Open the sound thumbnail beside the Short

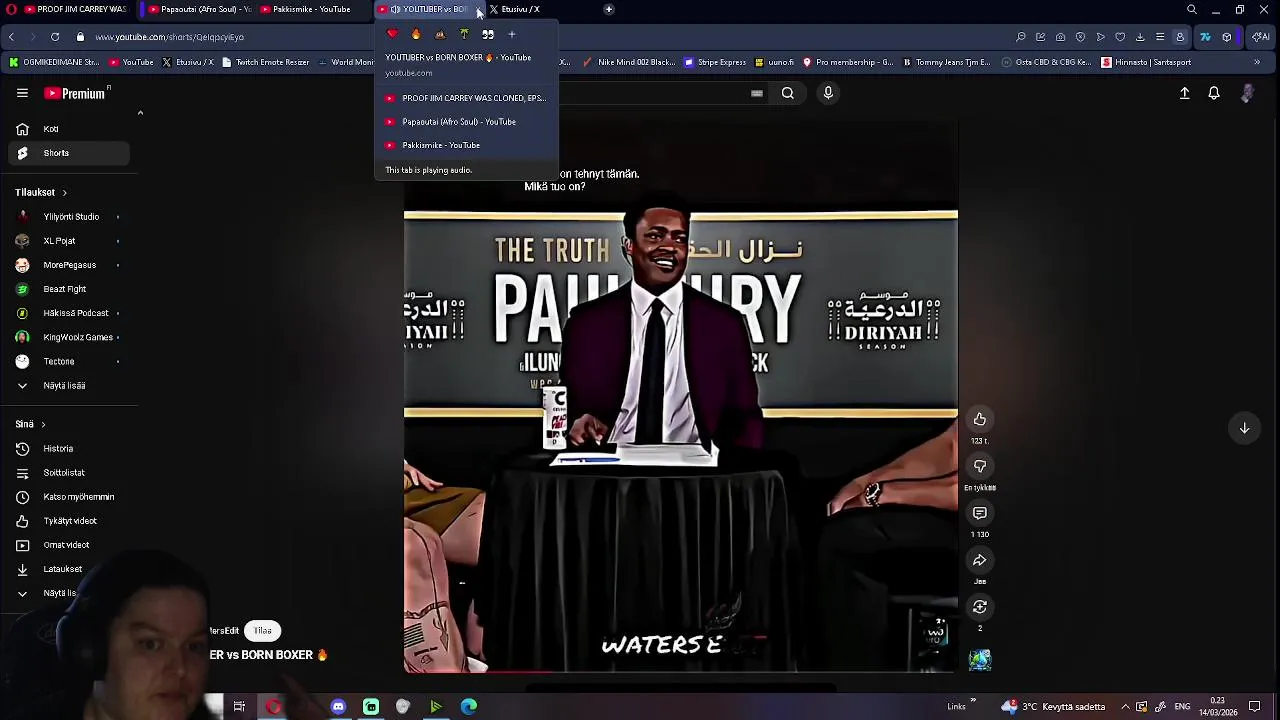[980, 659]
